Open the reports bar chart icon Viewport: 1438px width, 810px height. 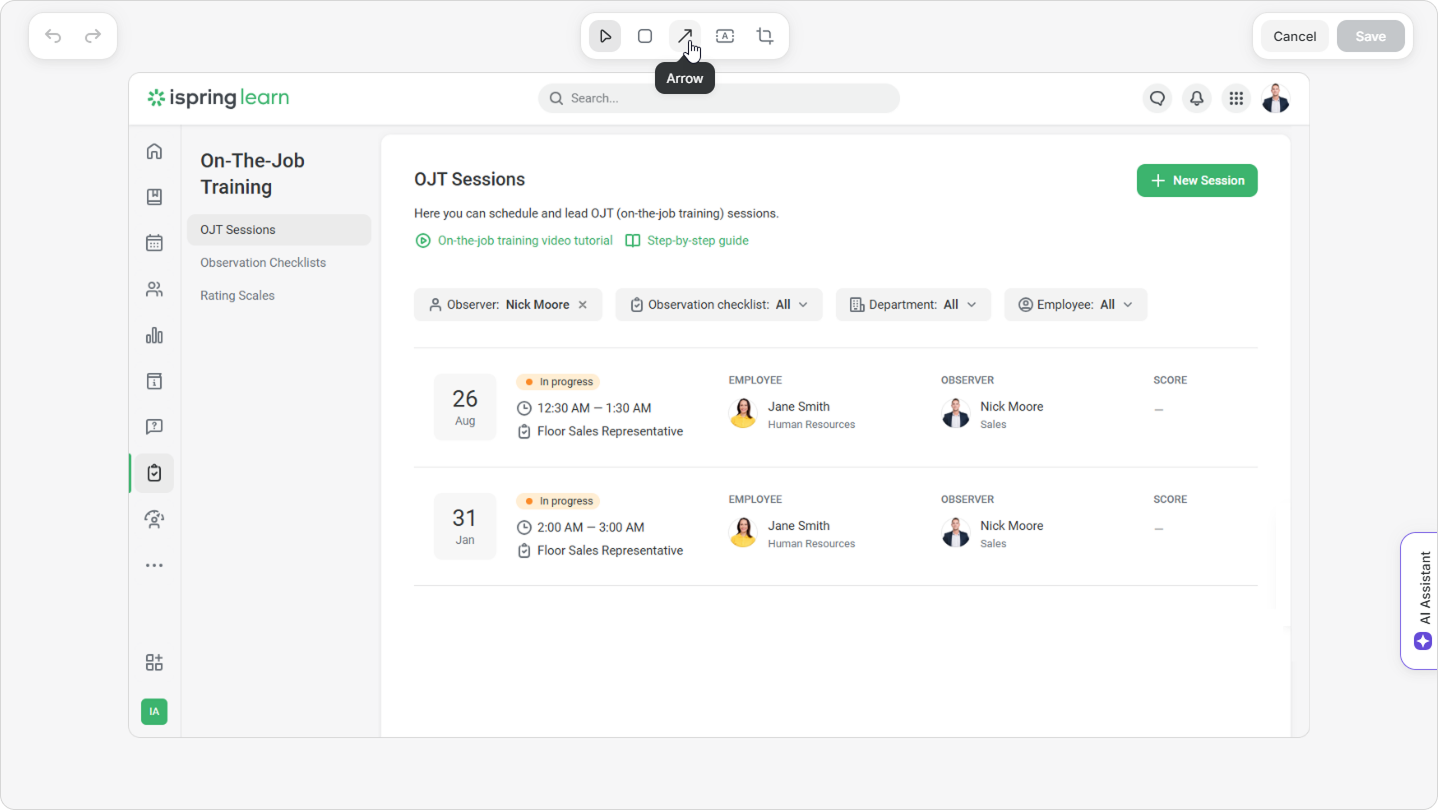pyautogui.click(x=154, y=335)
